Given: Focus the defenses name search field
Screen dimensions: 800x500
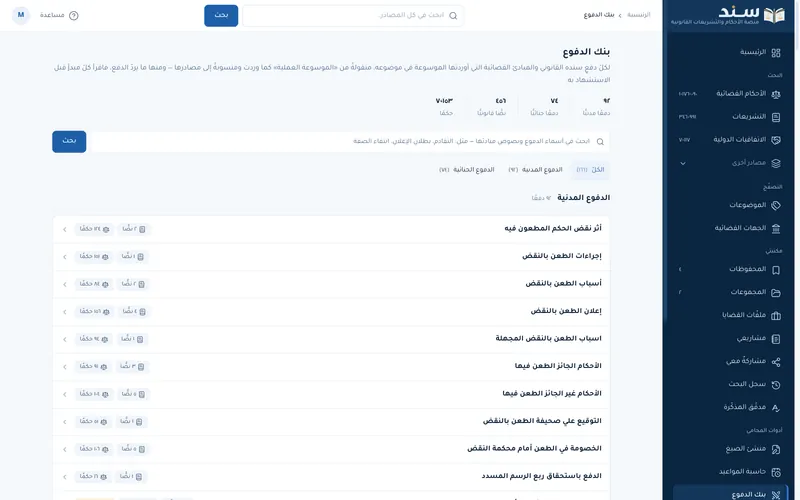Looking at the screenshot, I should click(348, 141).
